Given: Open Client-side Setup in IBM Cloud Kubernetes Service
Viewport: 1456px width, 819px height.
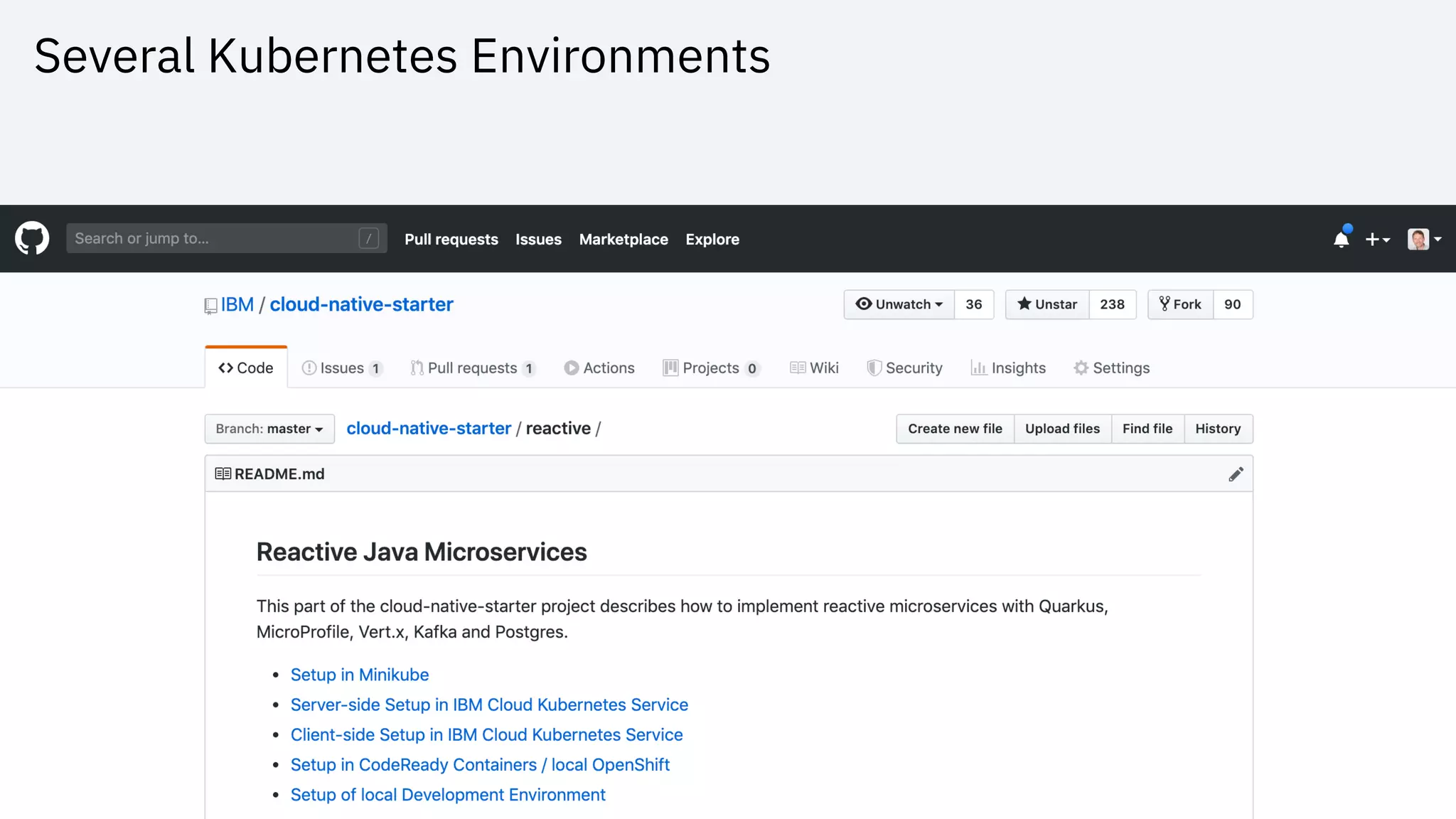Looking at the screenshot, I should pos(486,734).
